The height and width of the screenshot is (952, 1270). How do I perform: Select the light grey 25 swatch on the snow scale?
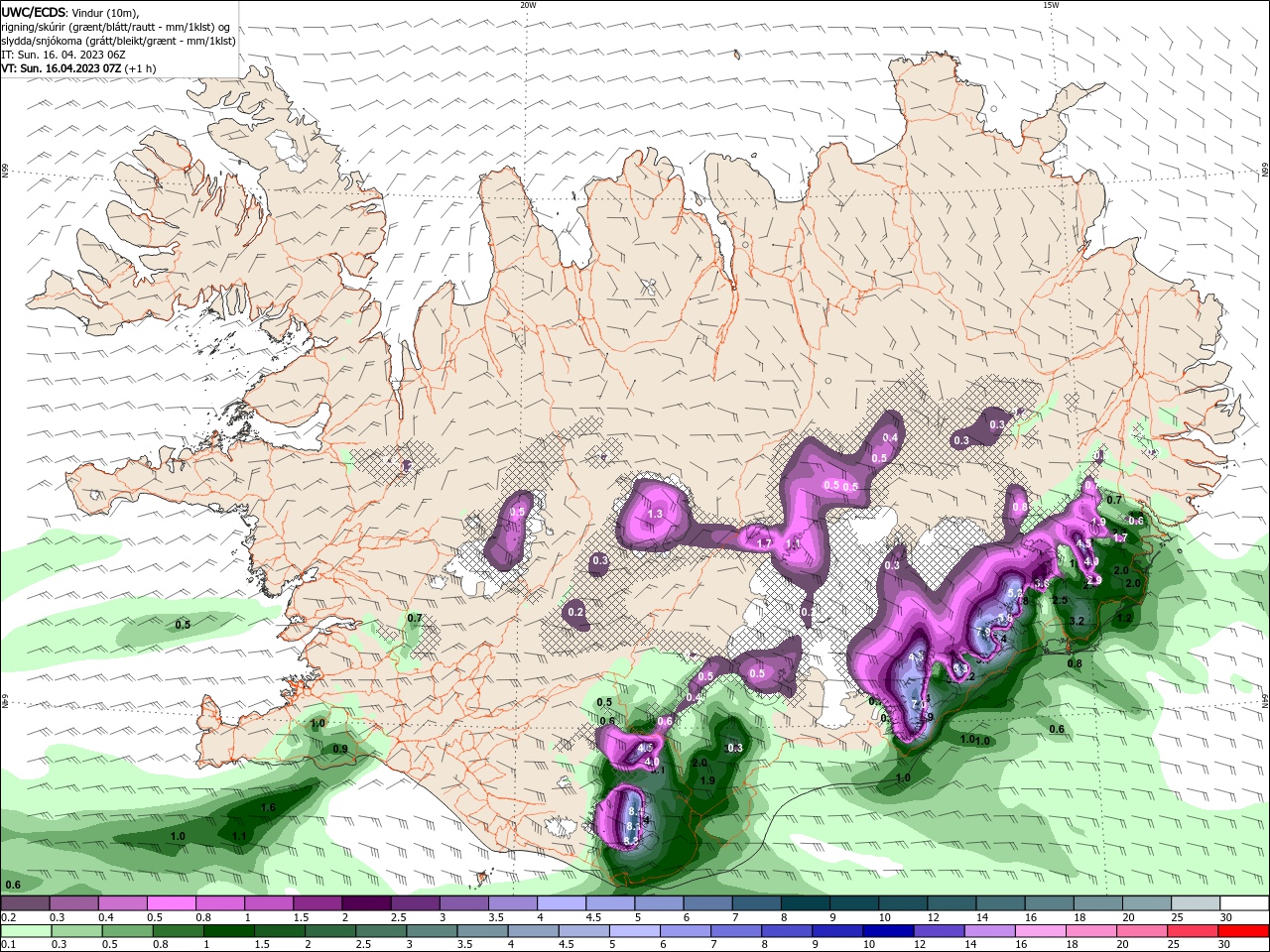pyautogui.click(x=1197, y=903)
